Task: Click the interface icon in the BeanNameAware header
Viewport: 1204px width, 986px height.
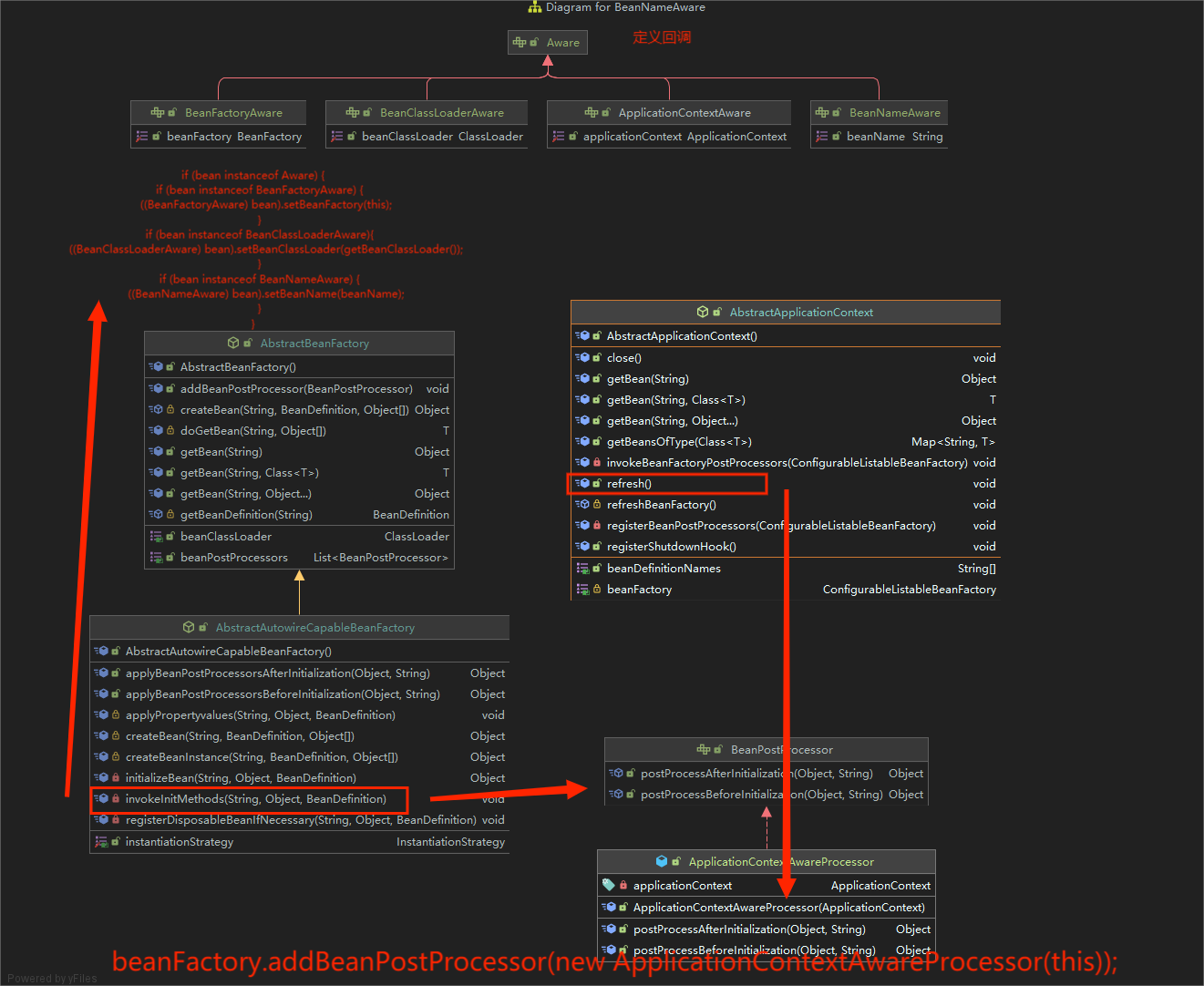Action: (822, 112)
